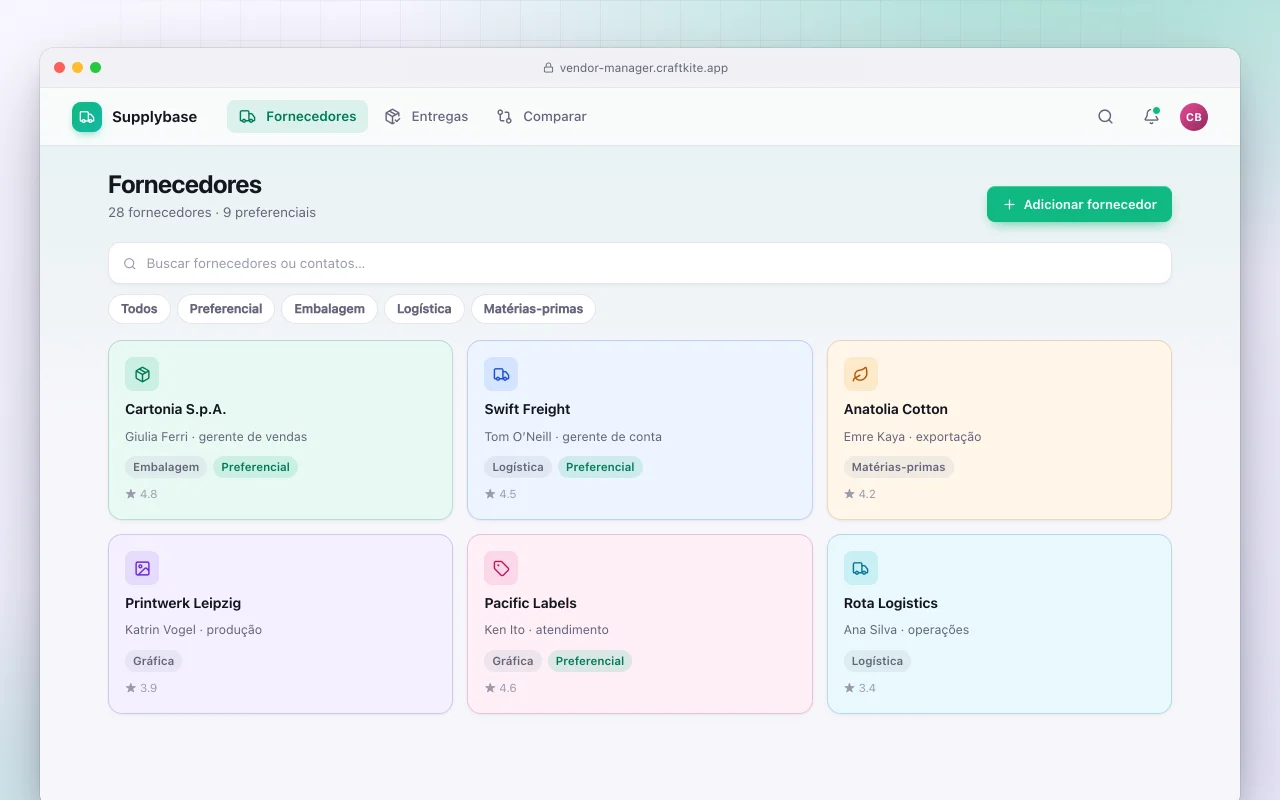Click the box icon on the Cartonia S.p.A. card
Screen dimensions: 1280x800
pyautogui.click(x=142, y=374)
